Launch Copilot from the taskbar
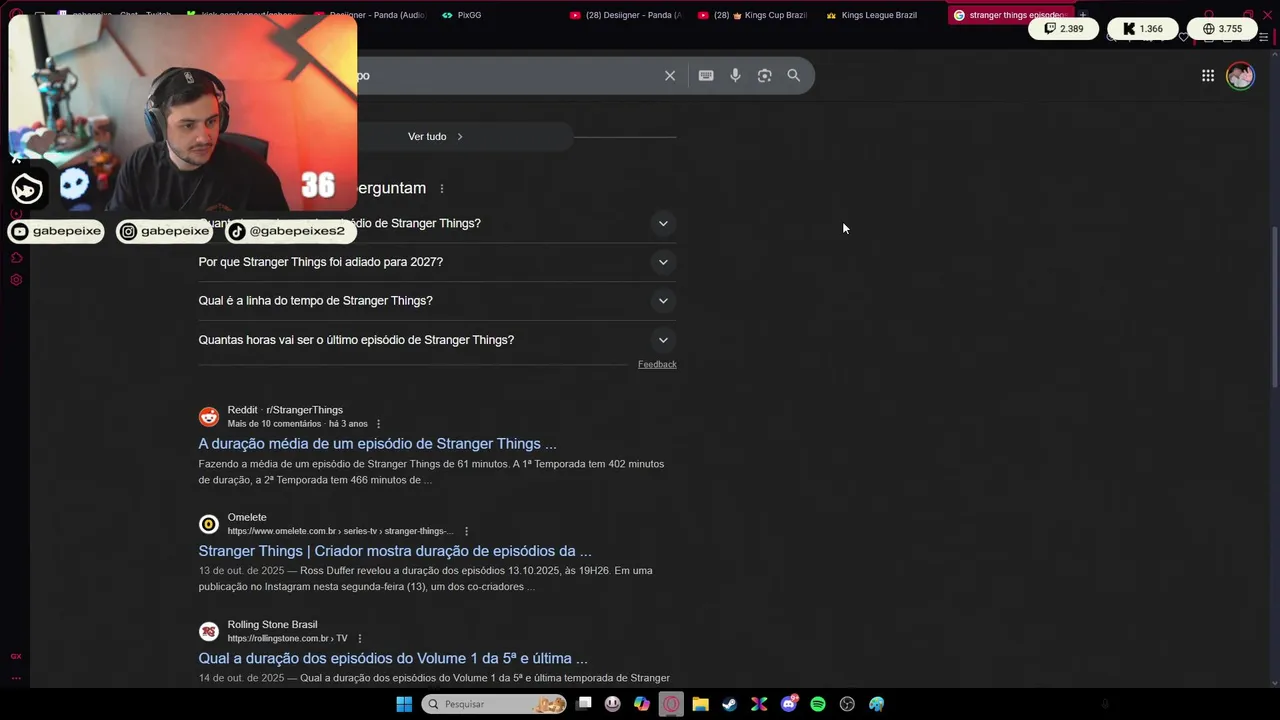Screen dimensions: 1280x720 click(x=642, y=704)
